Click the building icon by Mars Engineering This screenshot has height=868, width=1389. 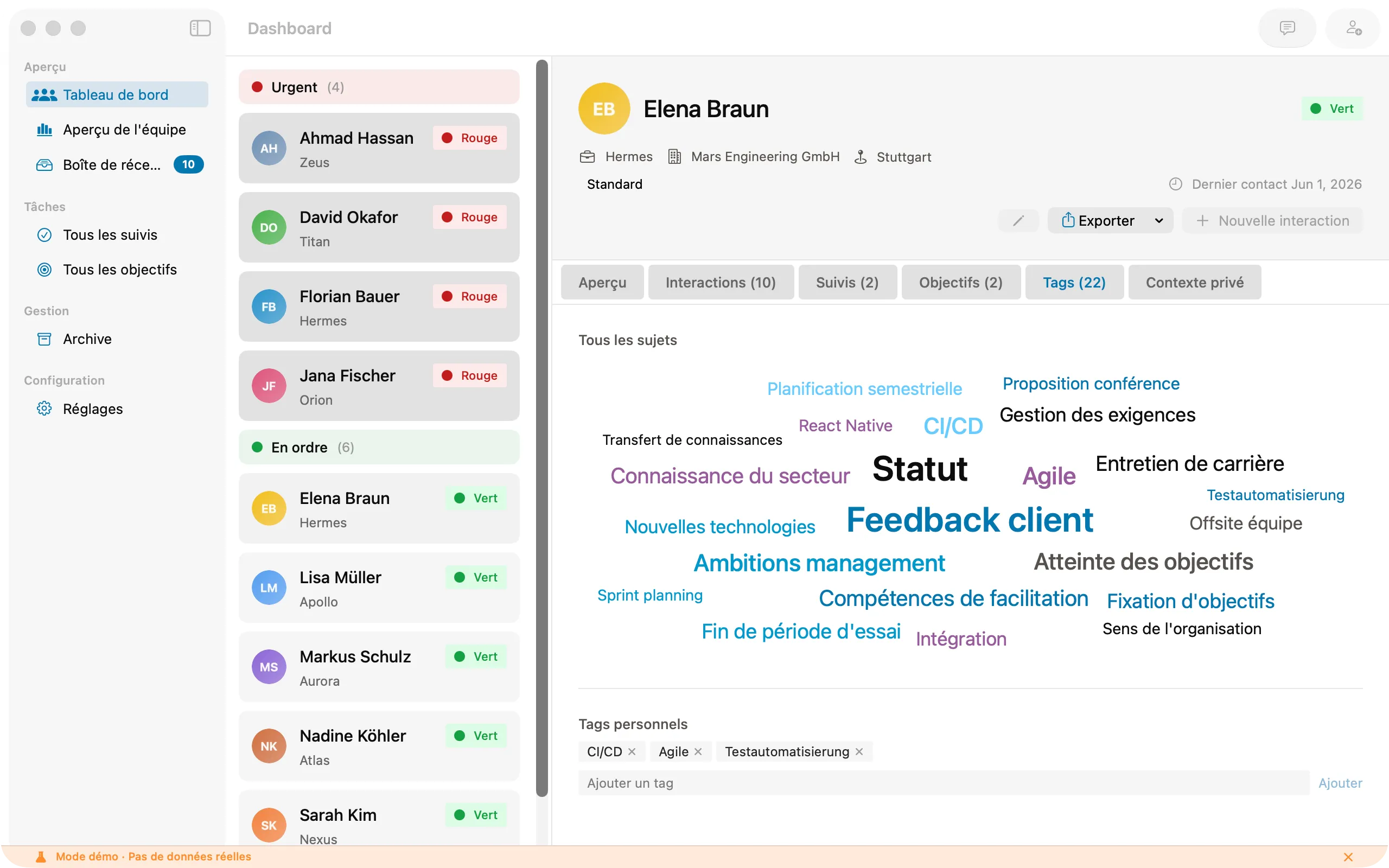tap(674, 157)
